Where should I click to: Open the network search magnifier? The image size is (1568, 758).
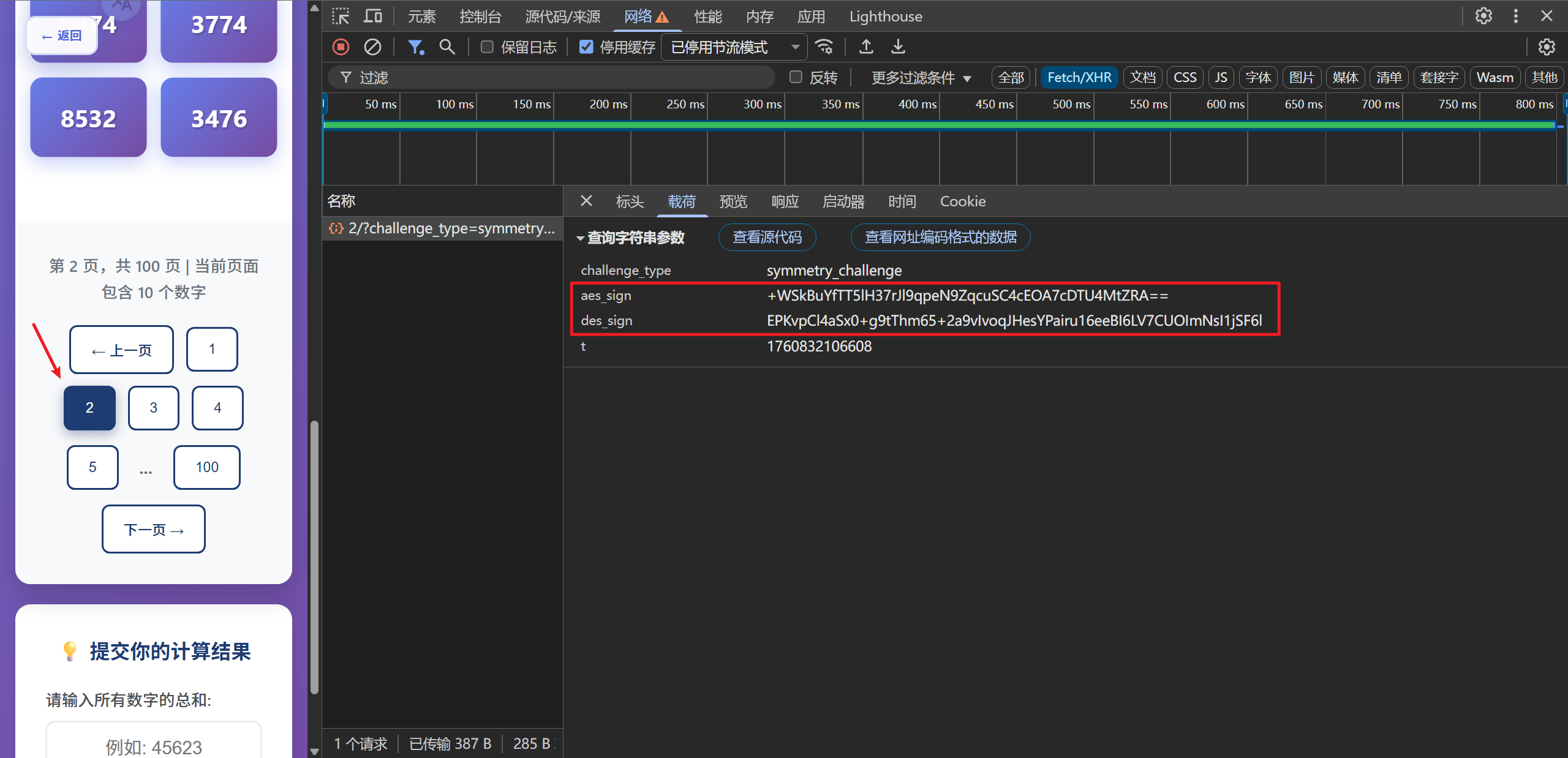[447, 47]
